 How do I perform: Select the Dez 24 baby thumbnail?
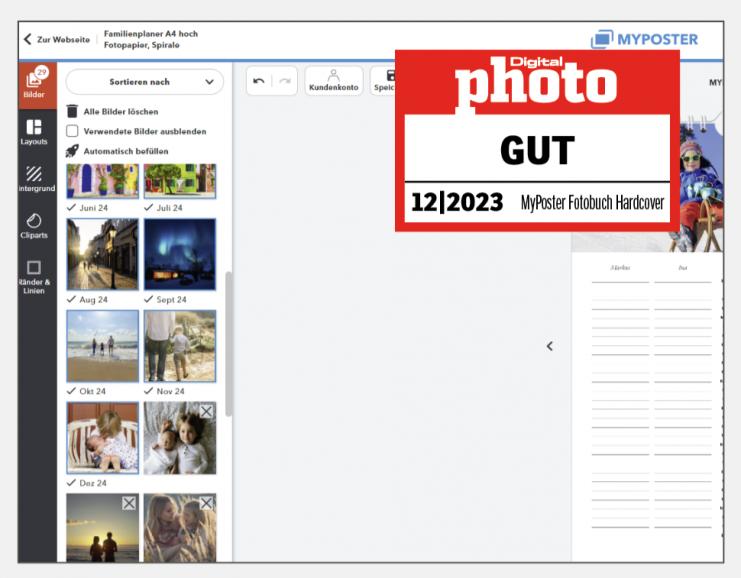[103, 438]
